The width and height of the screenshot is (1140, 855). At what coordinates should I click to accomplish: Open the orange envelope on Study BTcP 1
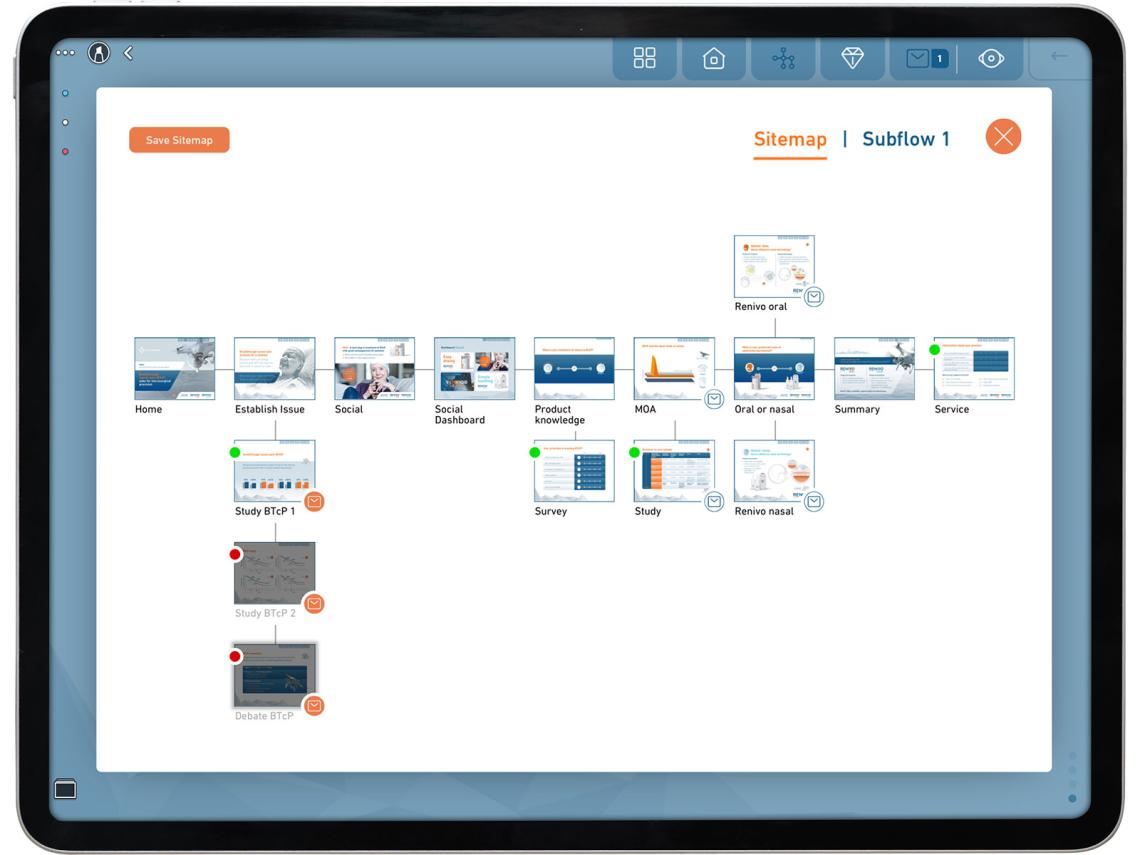pyautogui.click(x=314, y=502)
